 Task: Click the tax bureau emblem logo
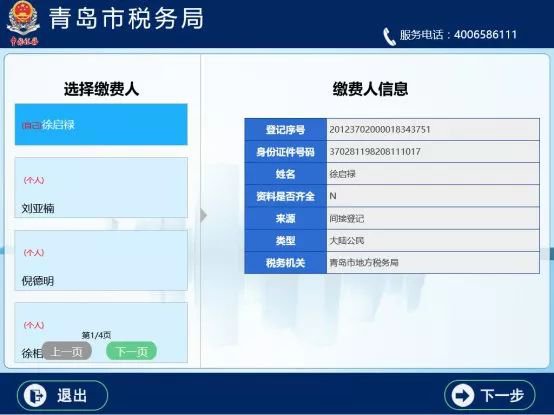pyautogui.click(x=23, y=23)
